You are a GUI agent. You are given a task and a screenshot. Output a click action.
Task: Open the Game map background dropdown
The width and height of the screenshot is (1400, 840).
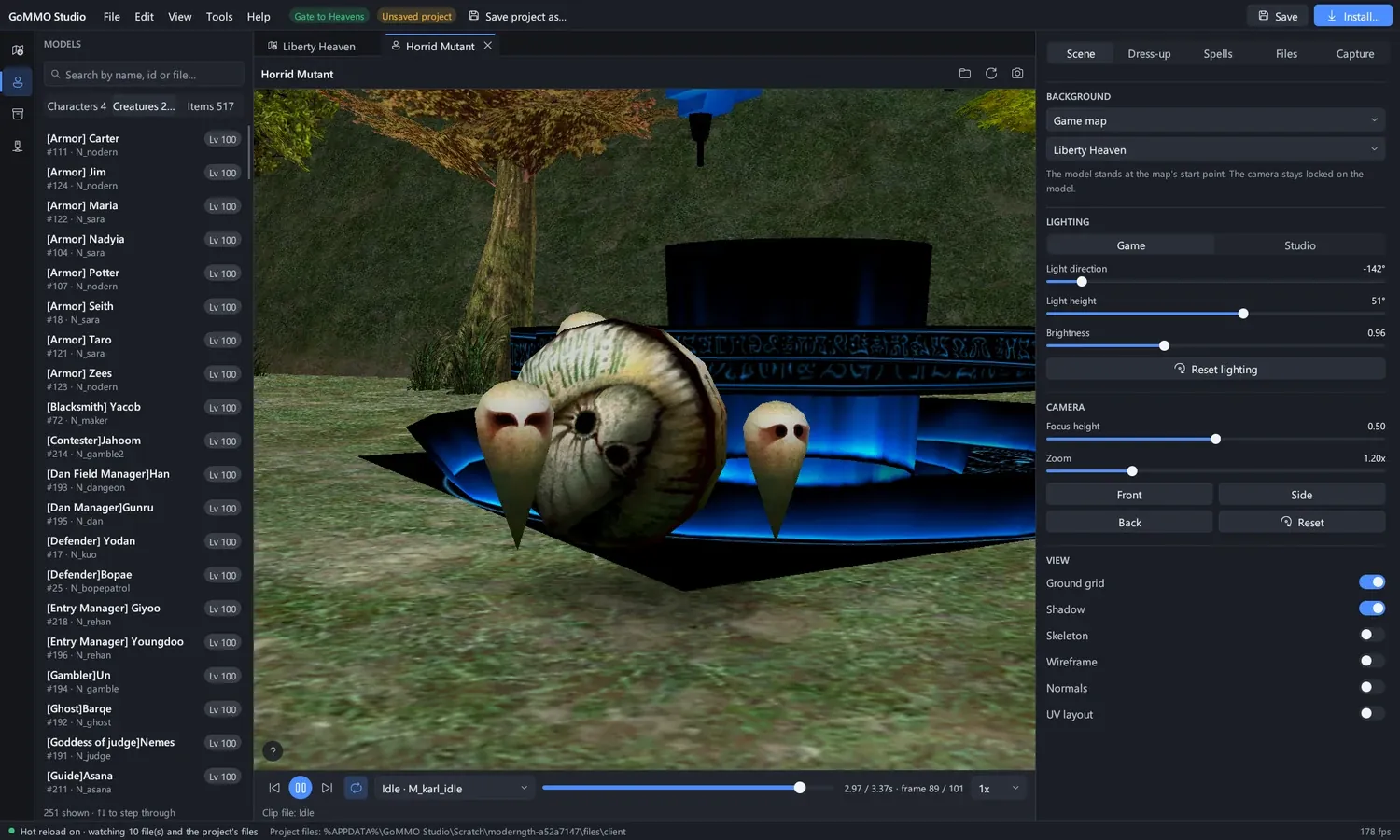point(1215,120)
